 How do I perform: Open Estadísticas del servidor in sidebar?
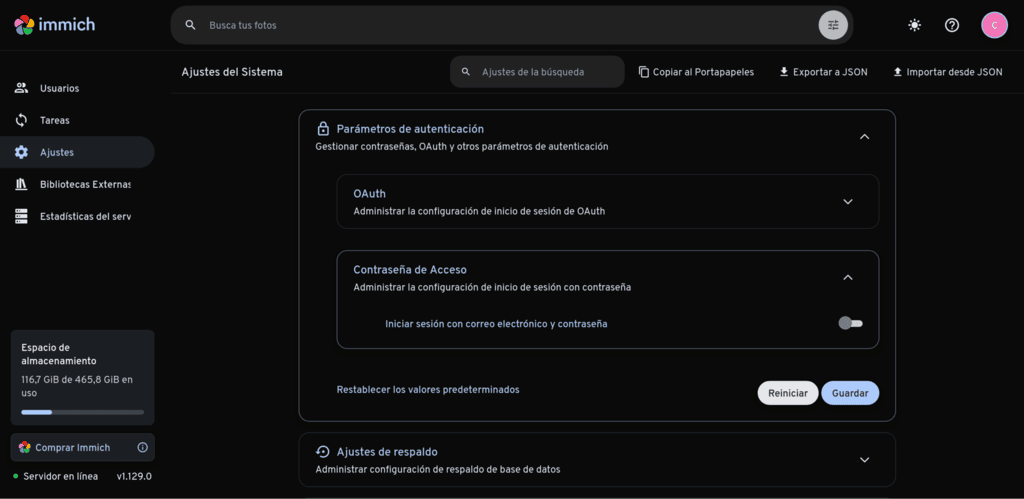click(x=77, y=216)
